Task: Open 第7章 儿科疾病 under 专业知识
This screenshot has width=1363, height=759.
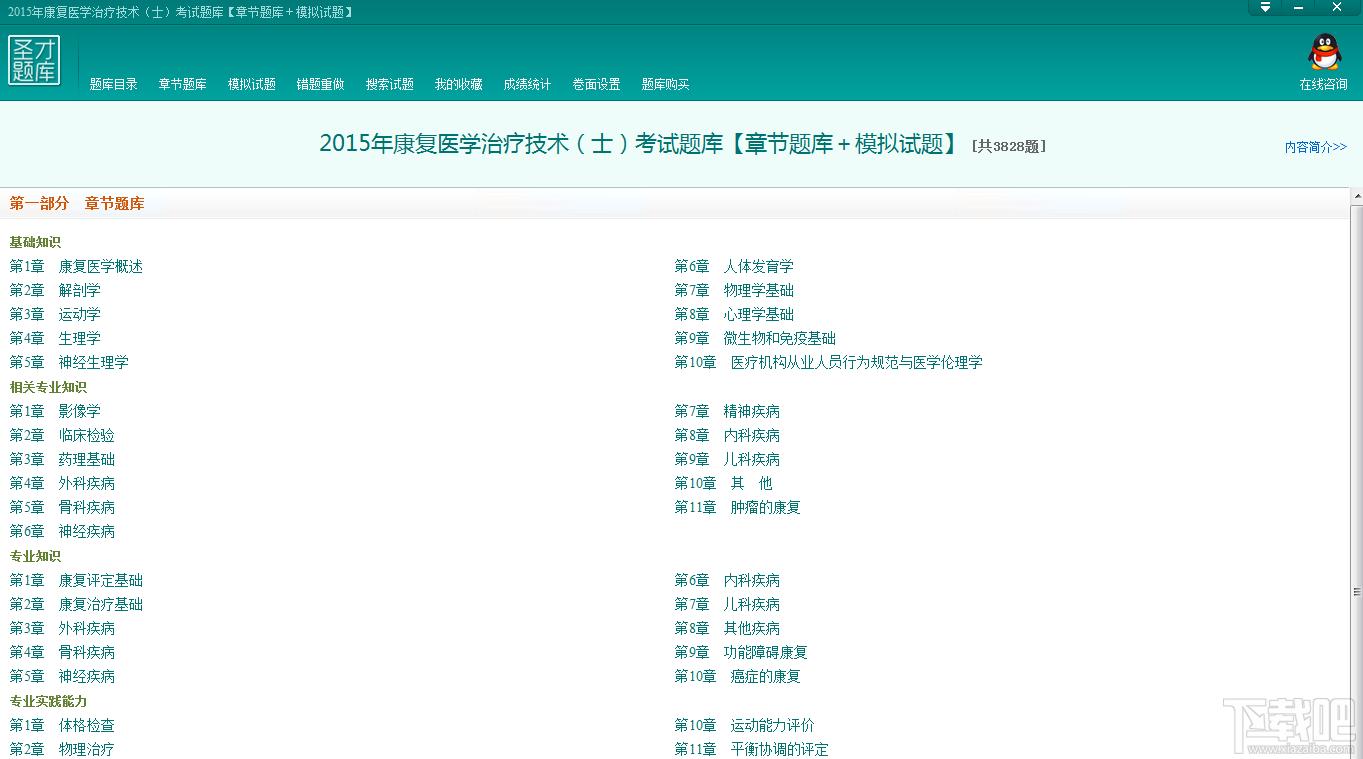Action: tap(727, 604)
